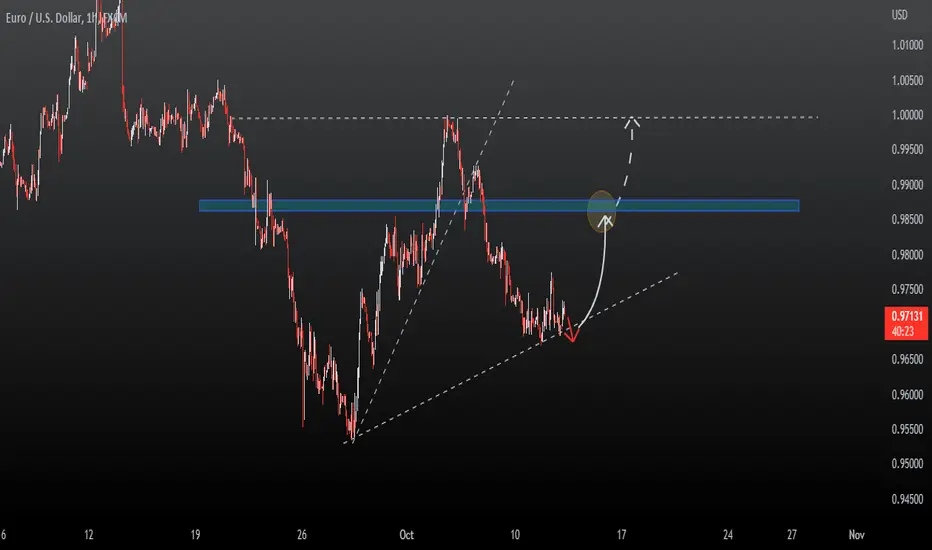
Task: Click the 0.95500 price axis label
Action: [907, 429]
